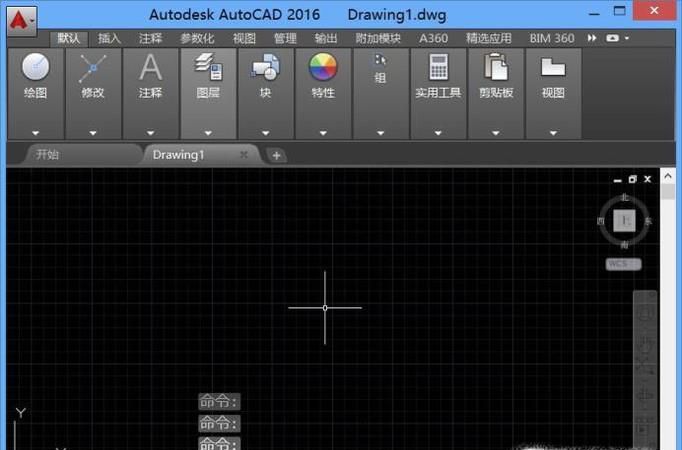Click the ViewCube 西 (West) label
The width and height of the screenshot is (682, 450).
(x=601, y=221)
